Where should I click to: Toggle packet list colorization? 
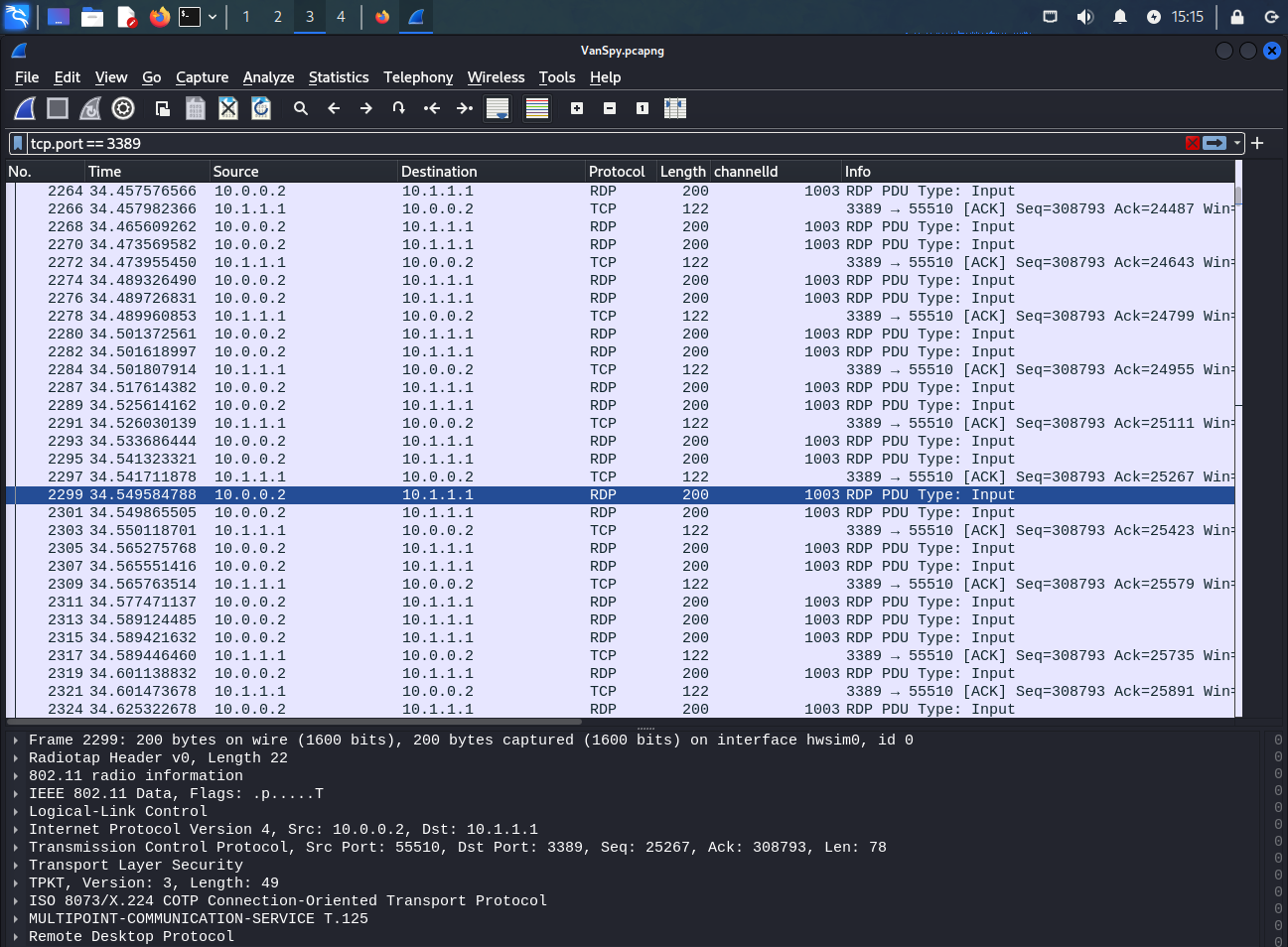click(x=537, y=108)
